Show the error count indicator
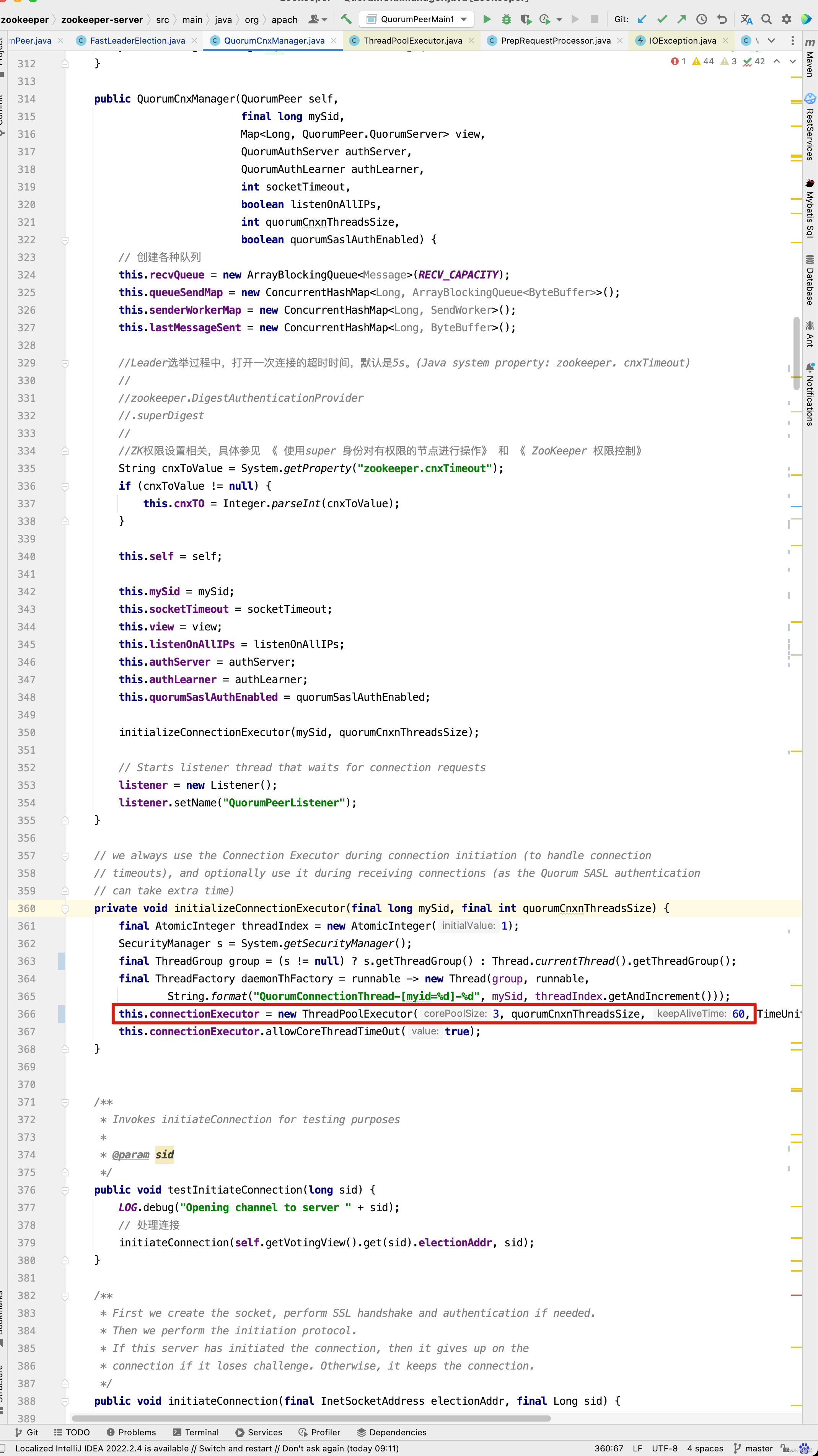 (678, 62)
